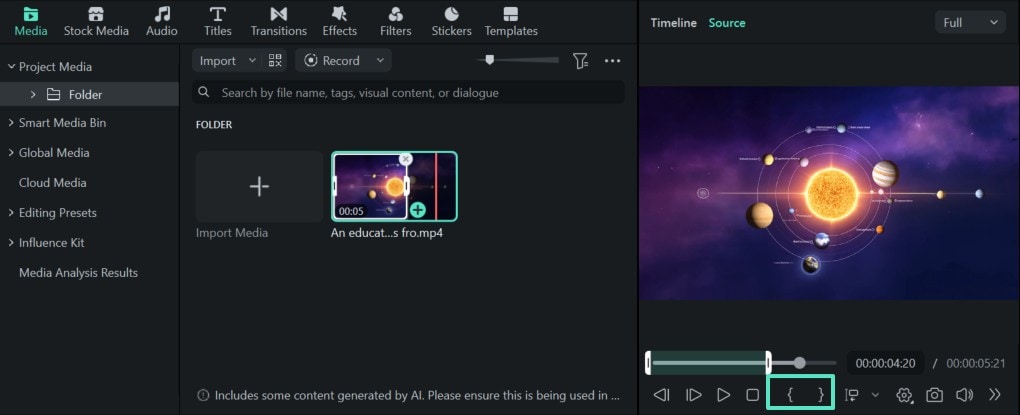This screenshot has height=415, width=1020.
Task: Open the Full preview quality dropdown
Action: click(x=970, y=23)
